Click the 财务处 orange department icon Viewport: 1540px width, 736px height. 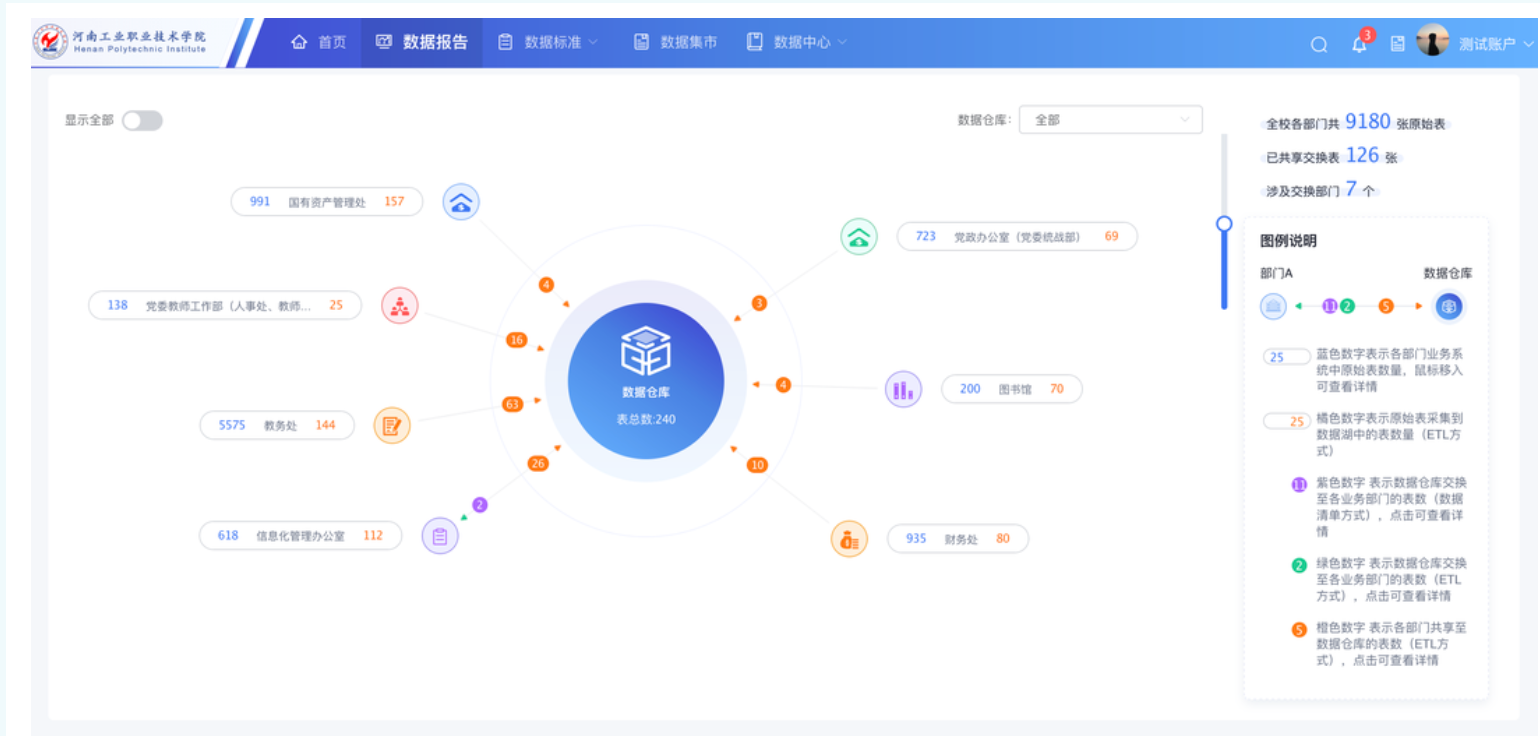848,538
